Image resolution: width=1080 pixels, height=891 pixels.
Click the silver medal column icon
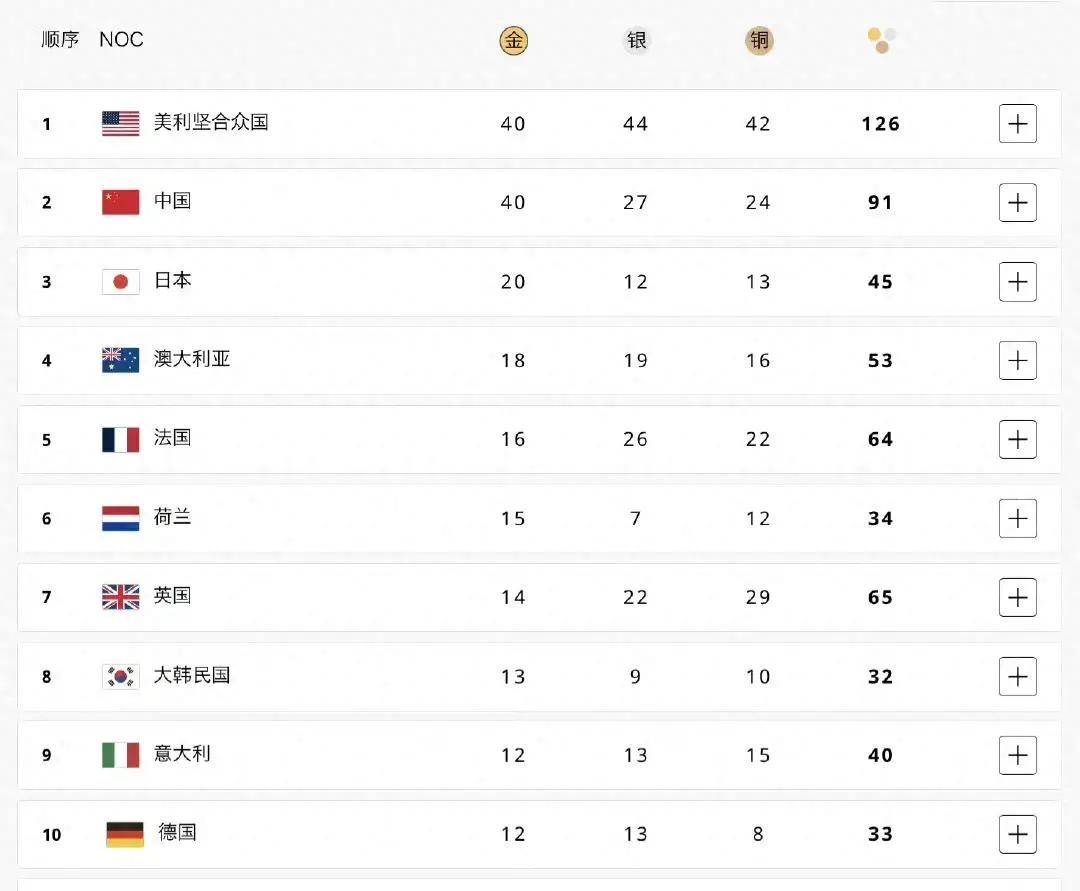point(636,41)
